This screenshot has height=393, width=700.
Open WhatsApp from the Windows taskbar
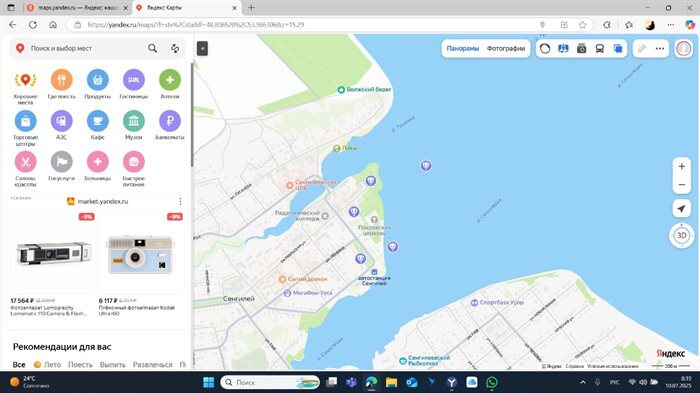tap(492, 382)
